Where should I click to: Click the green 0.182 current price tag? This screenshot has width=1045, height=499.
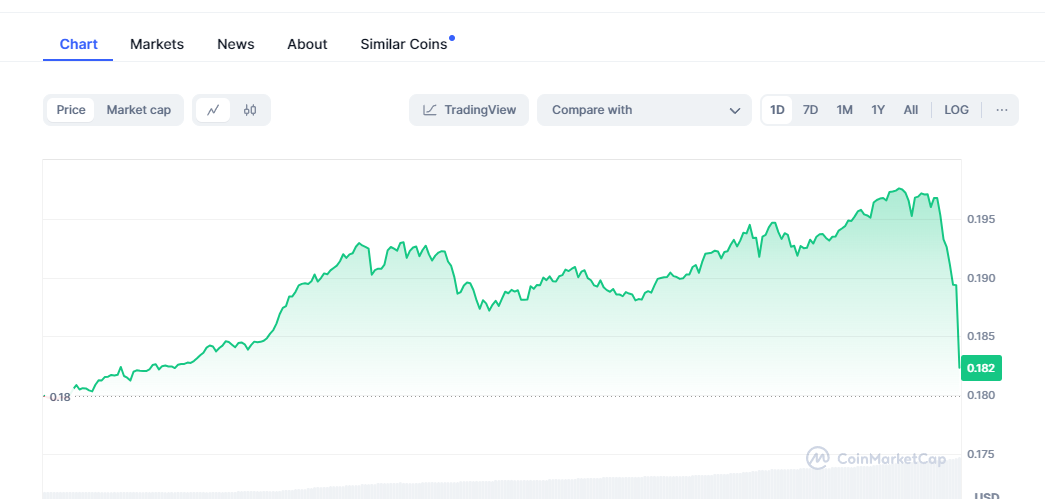(x=981, y=368)
